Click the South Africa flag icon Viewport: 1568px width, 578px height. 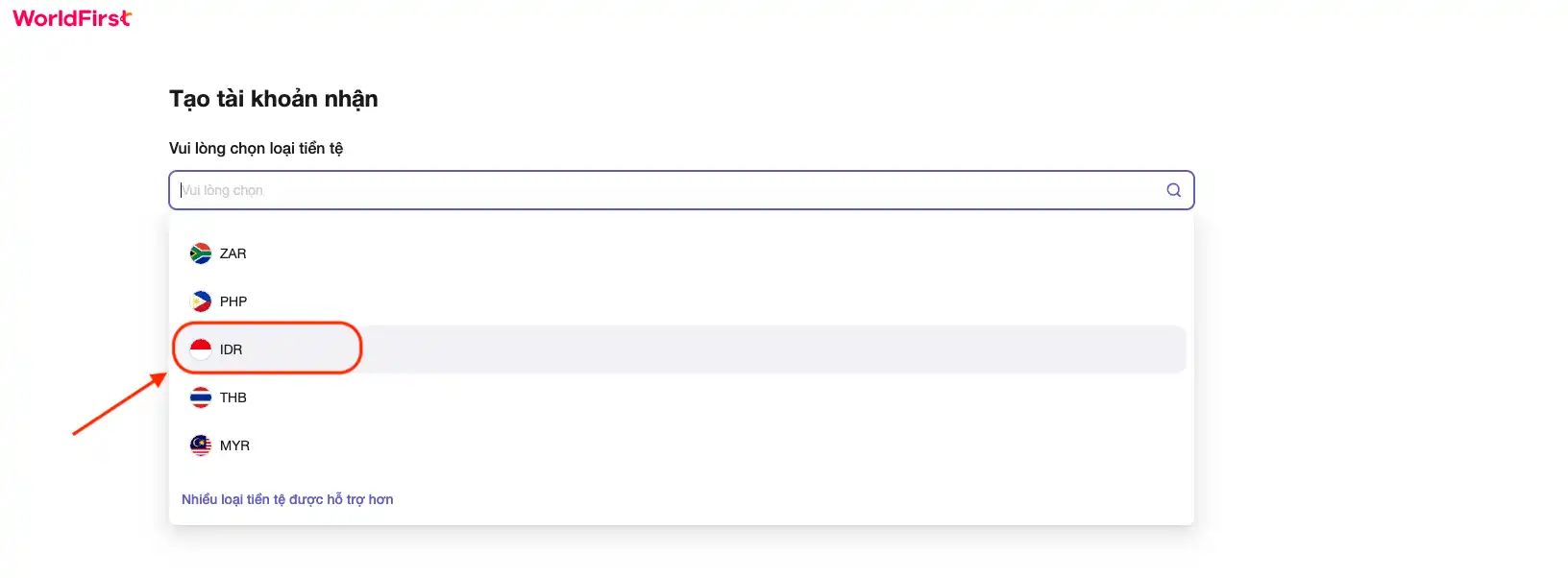201,253
